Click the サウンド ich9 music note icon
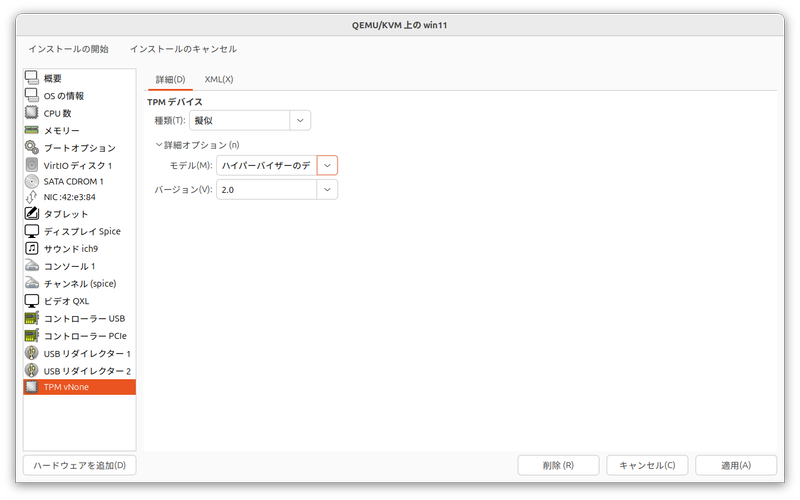Image resolution: width=800 pixels, height=500 pixels. [32, 248]
